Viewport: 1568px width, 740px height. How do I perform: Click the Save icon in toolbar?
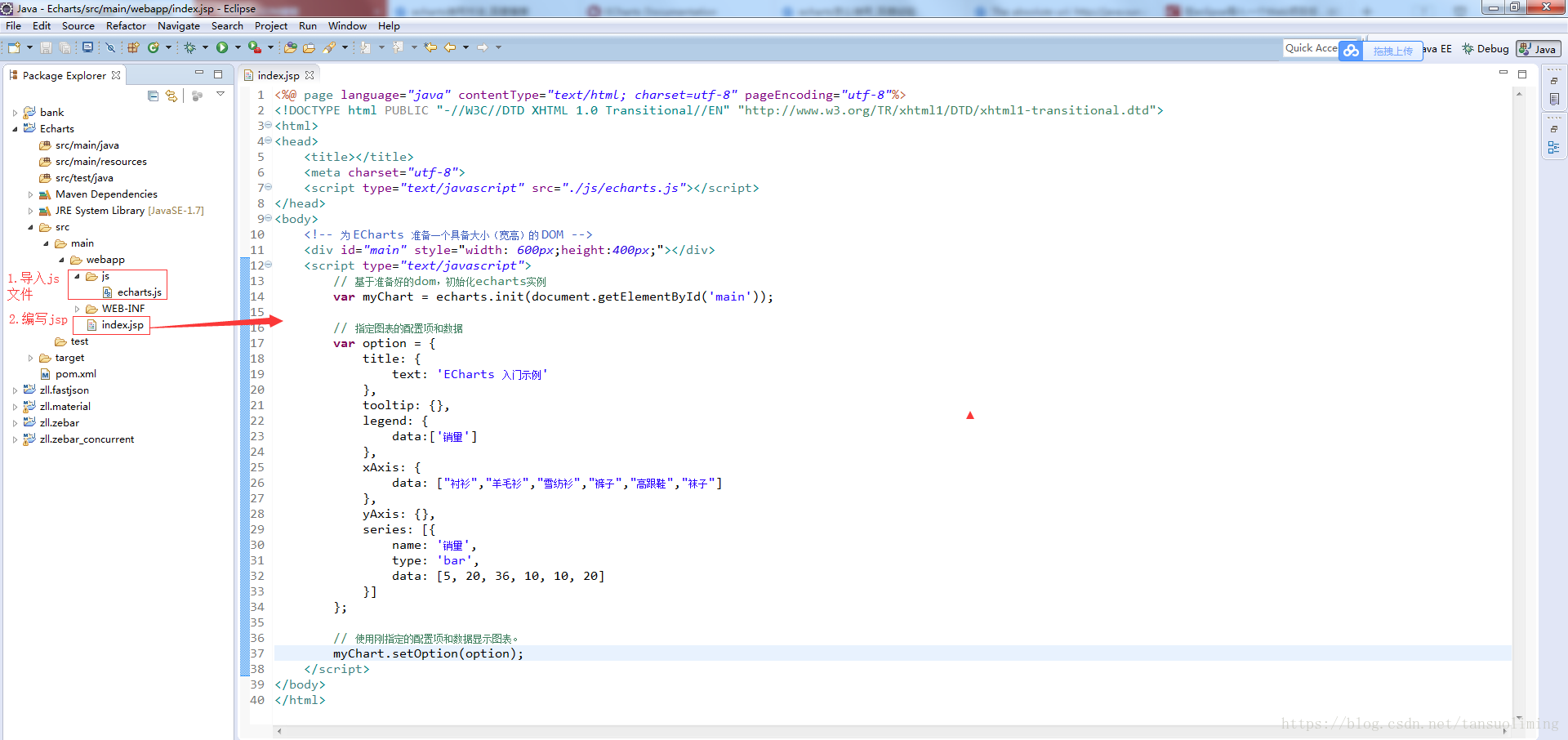tap(47, 48)
